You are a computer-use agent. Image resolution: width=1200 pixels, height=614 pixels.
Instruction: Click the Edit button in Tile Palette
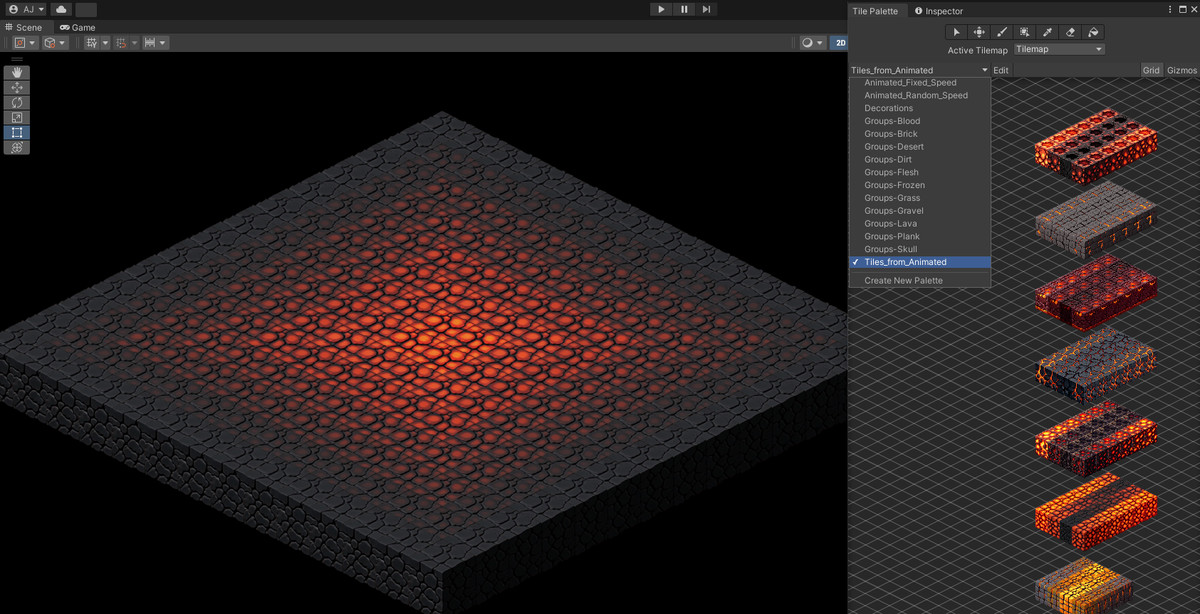[1001, 69]
